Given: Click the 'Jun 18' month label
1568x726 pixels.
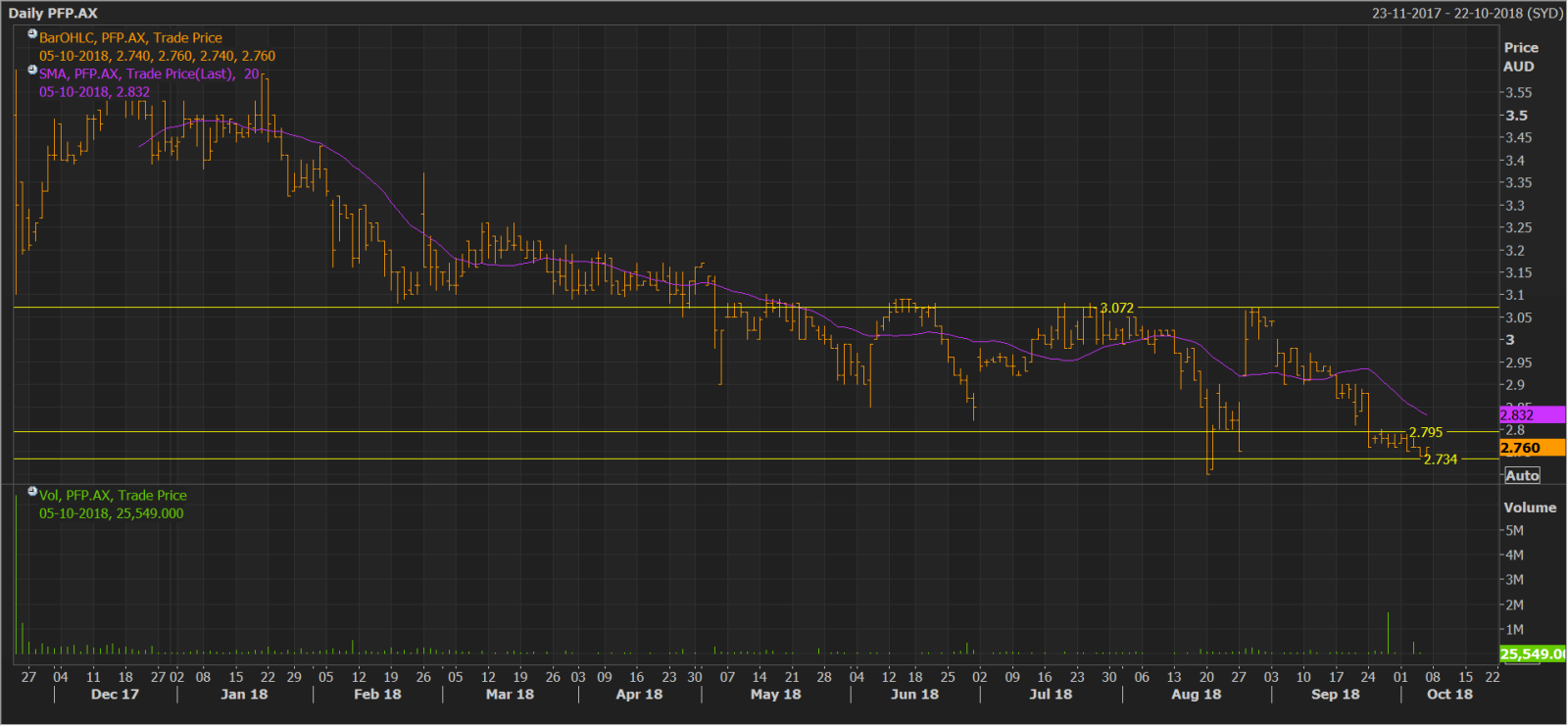Looking at the screenshot, I should coord(914,694).
